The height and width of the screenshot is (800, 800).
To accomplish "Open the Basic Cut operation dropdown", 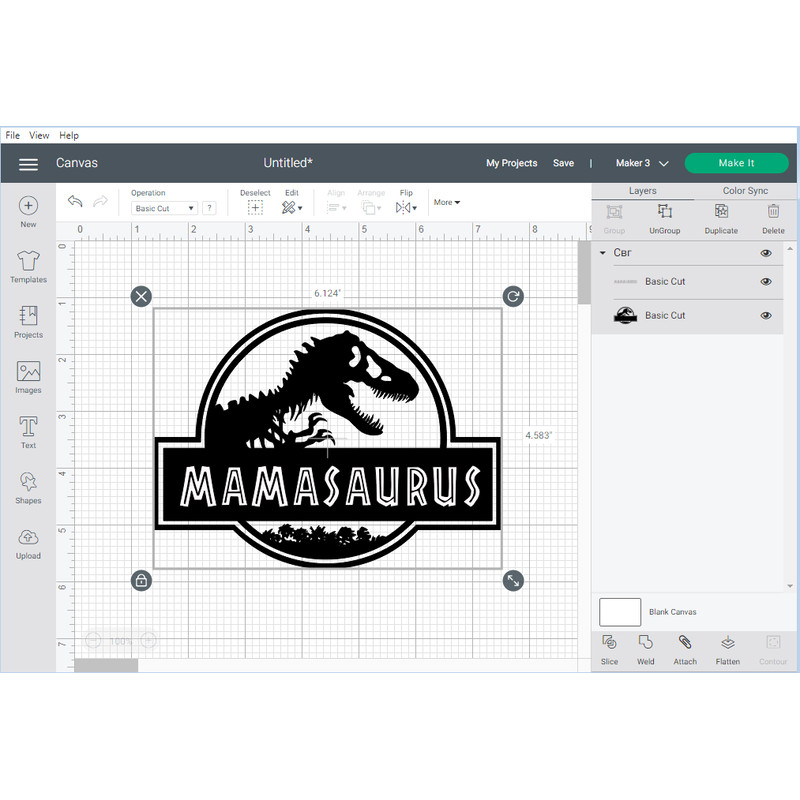I will [163, 208].
